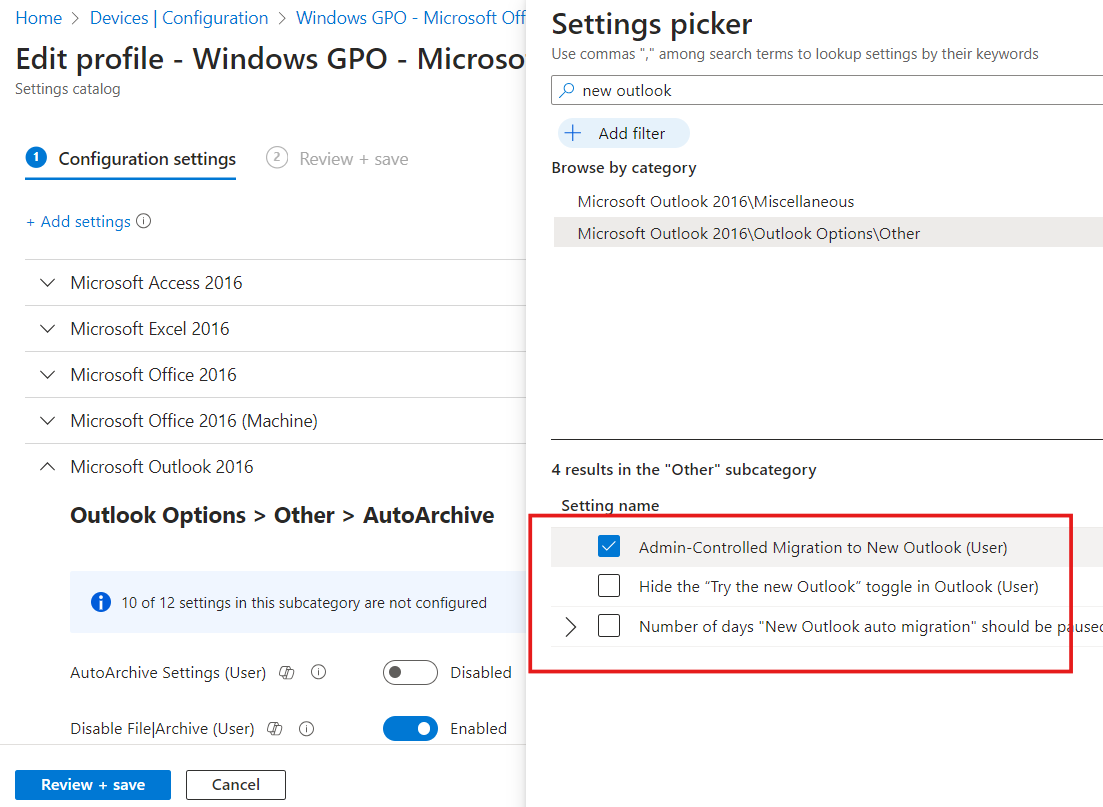Screen dimensions: 1103x807
Task: Uncheck Admin-Controlled Migration to New Outlook checkbox
Action: click(609, 547)
